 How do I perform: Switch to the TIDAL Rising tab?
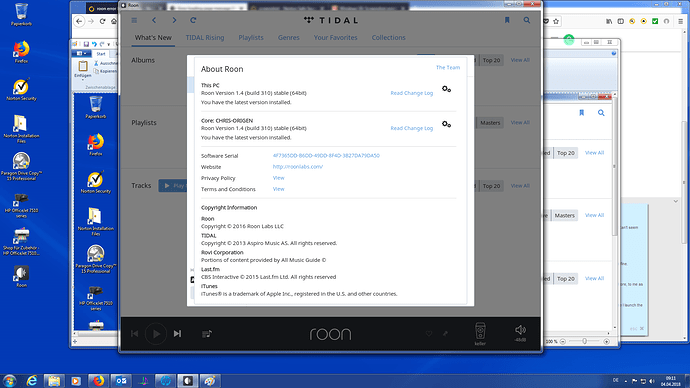(x=205, y=37)
